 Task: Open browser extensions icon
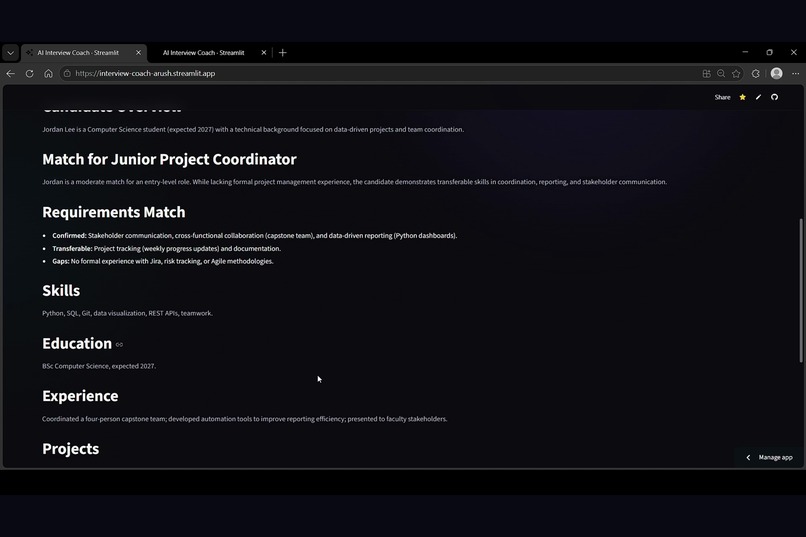pyautogui.click(x=756, y=73)
